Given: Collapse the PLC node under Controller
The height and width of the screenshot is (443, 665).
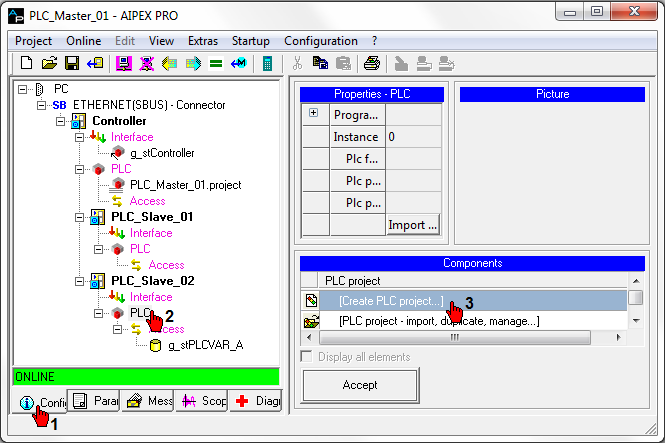Looking at the screenshot, I should click(x=79, y=169).
